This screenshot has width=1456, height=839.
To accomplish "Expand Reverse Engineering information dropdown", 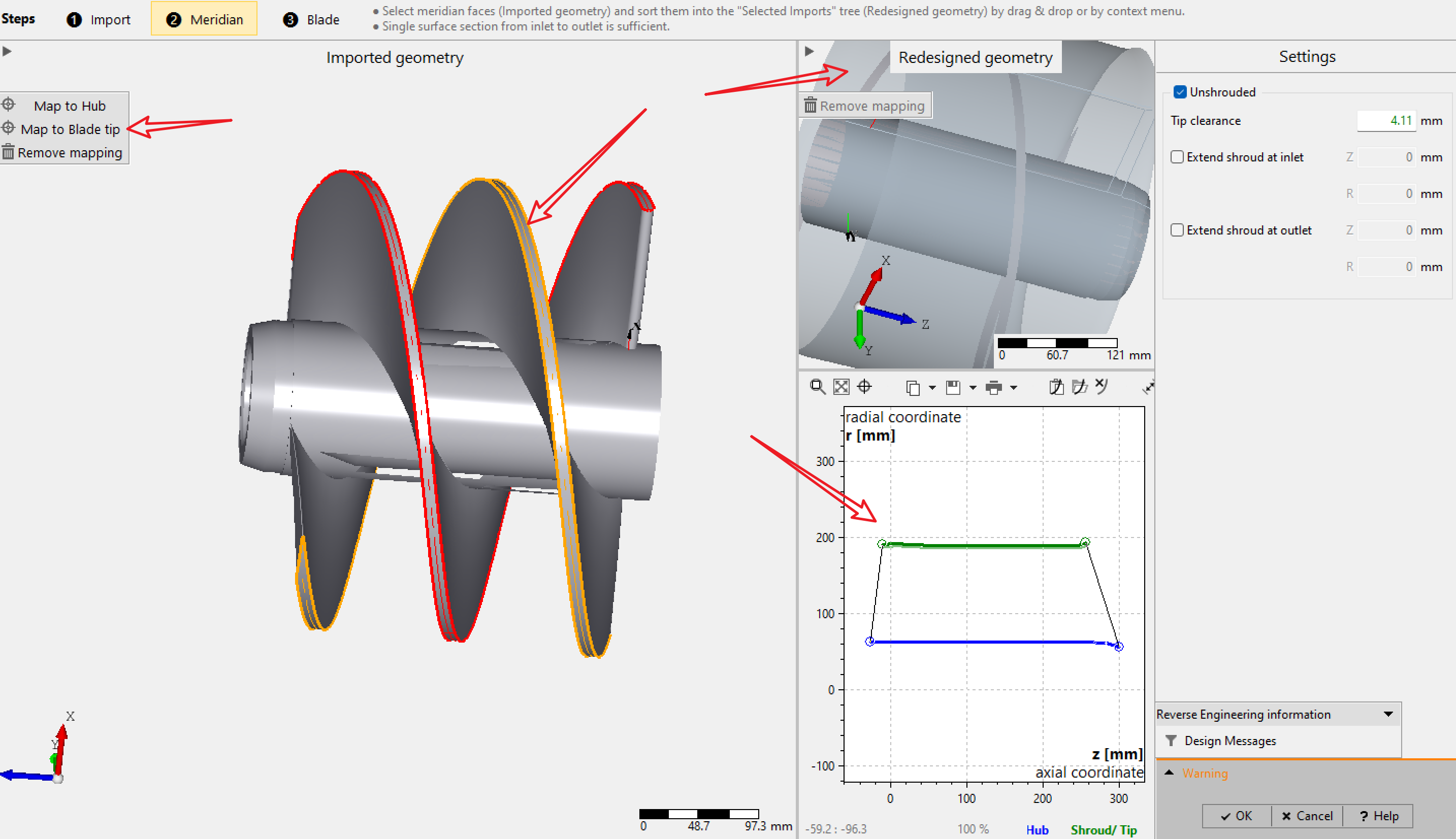I will [1388, 714].
